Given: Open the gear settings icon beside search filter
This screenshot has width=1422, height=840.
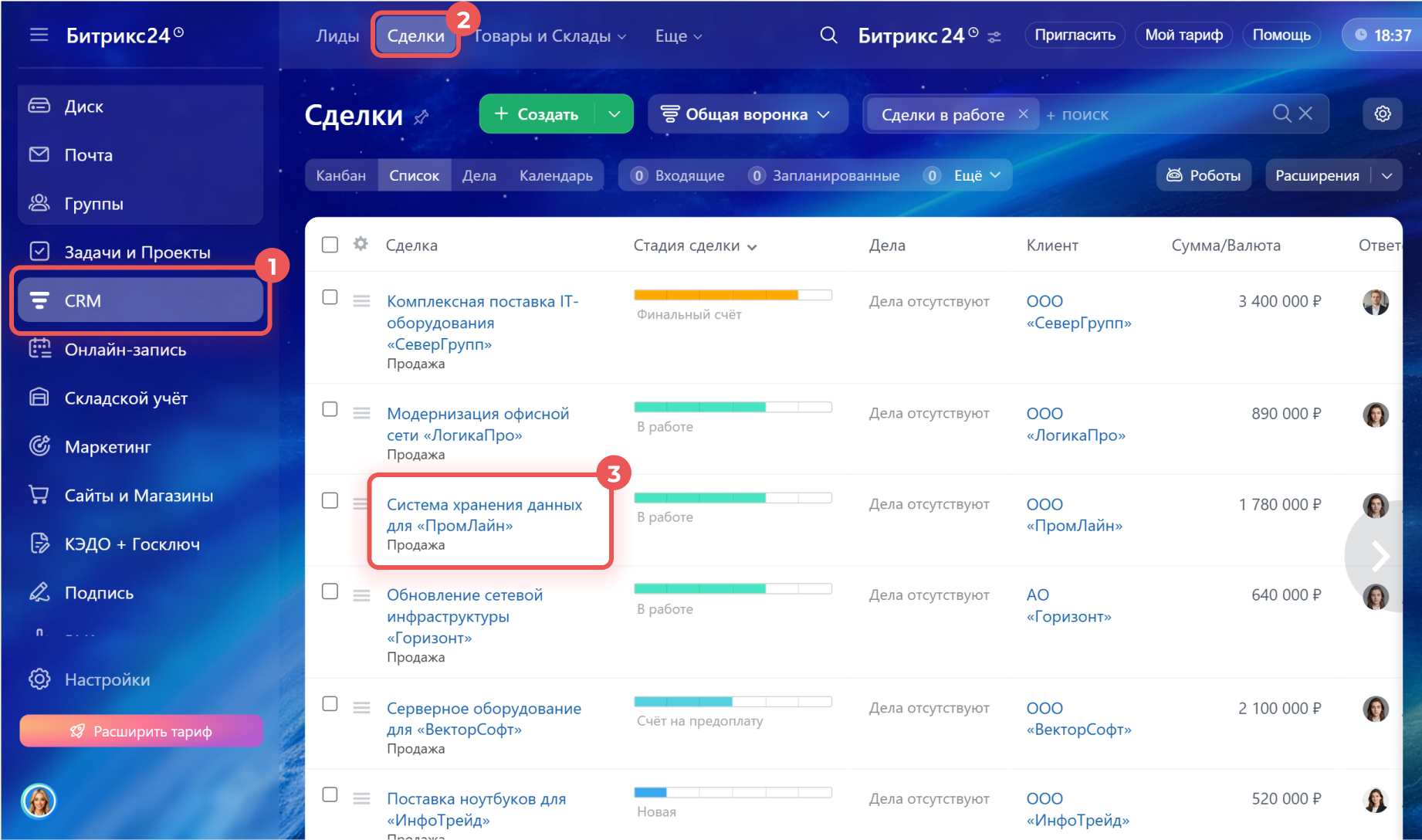Looking at the screenshot, I should pos(1382,114).
